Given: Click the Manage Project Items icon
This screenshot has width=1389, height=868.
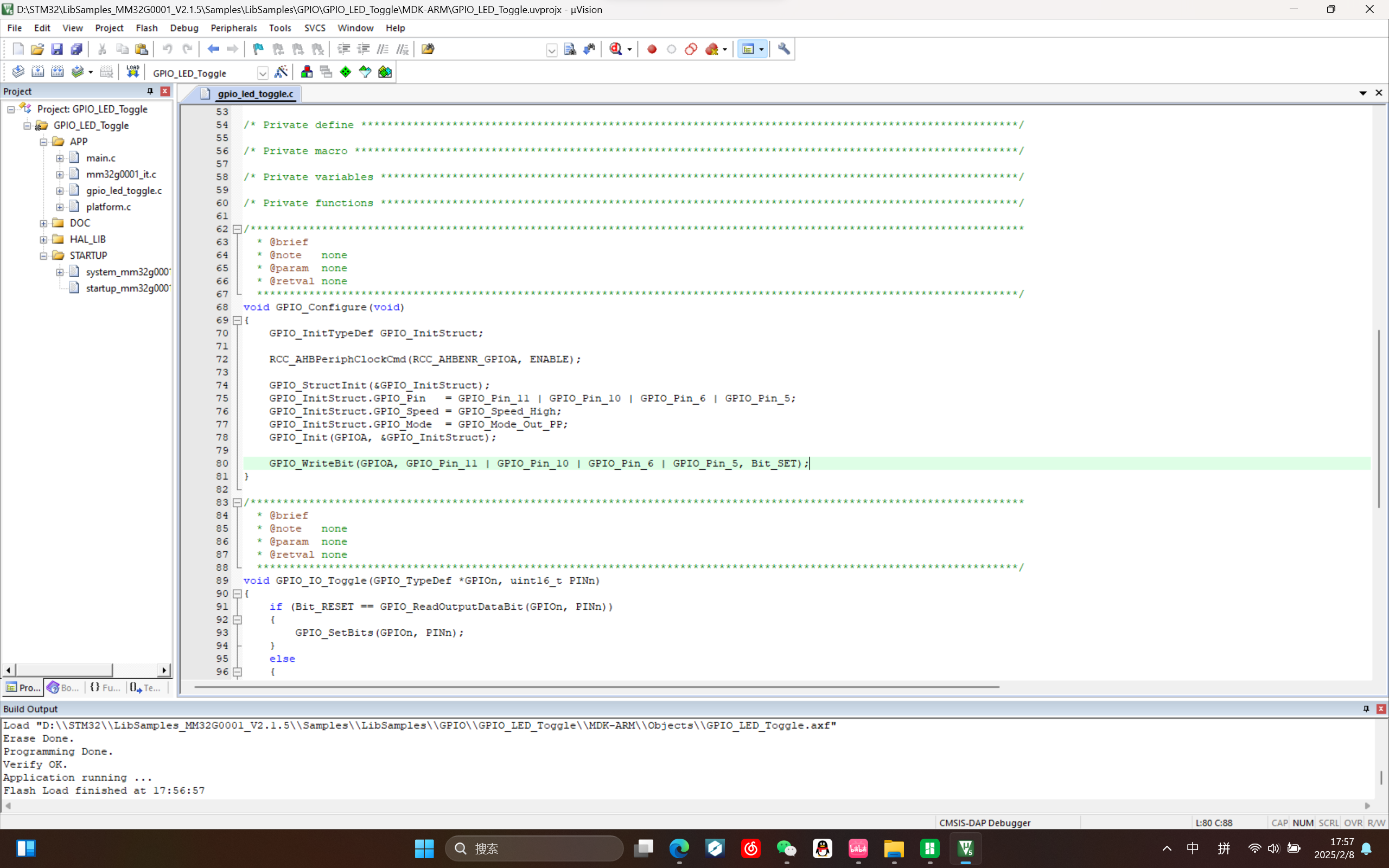Looking at the screenshot, I should click(x=307, y=72).
